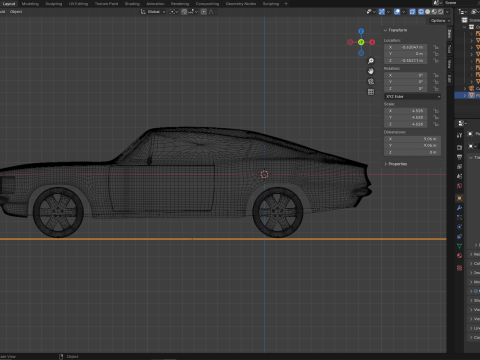Open the Physics properties tab icon
480x360 pixels.
(x=459, y=227)
